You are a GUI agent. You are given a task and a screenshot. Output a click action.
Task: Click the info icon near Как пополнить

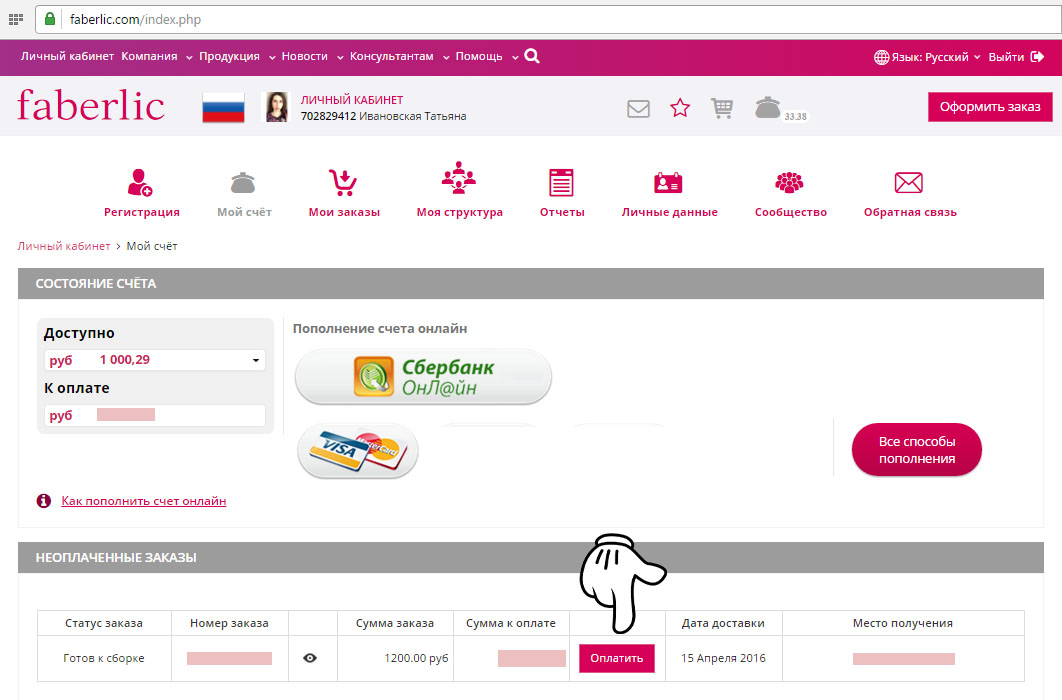[43, 501]
